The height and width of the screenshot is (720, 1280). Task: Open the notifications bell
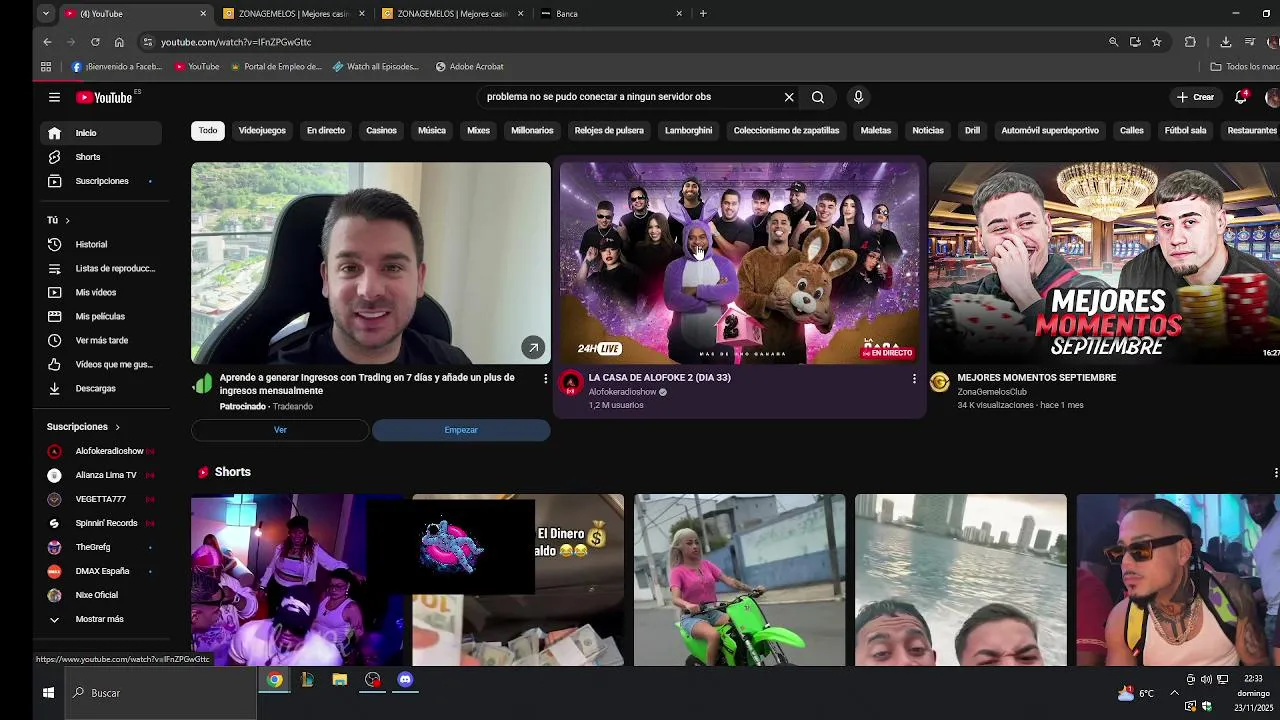1241,97
